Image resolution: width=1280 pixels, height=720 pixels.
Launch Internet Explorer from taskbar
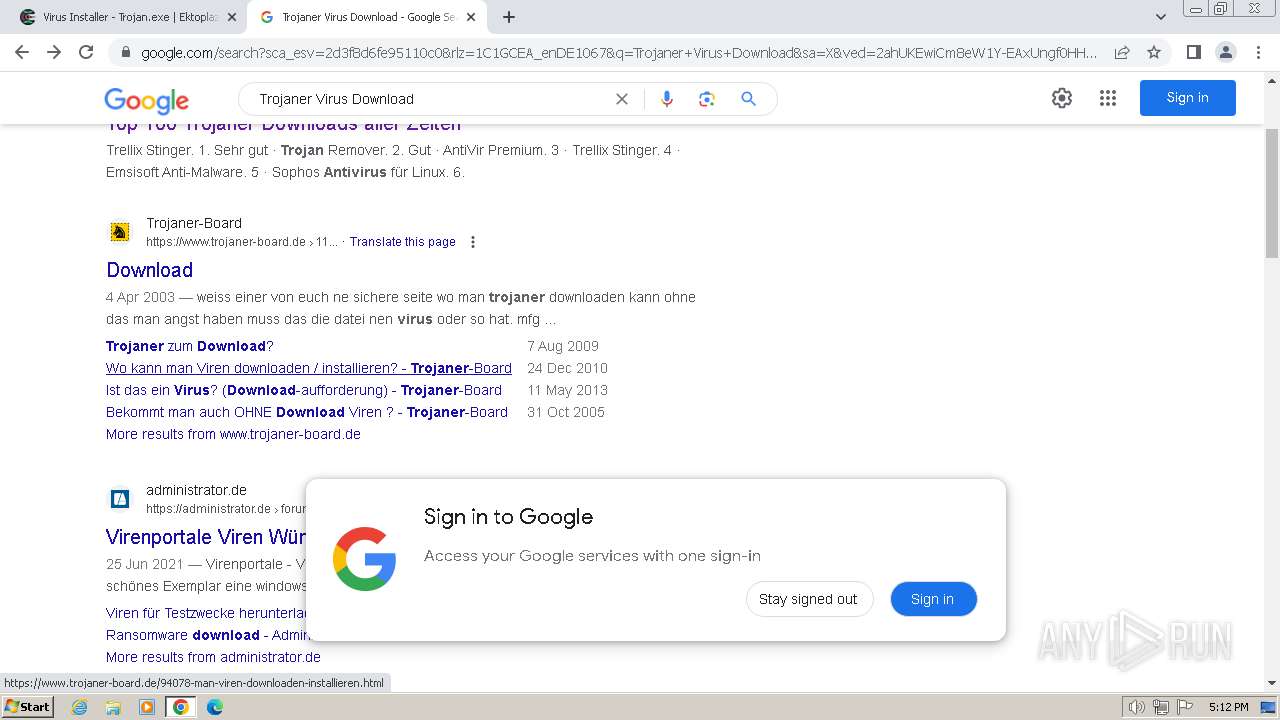coord(80,707)
